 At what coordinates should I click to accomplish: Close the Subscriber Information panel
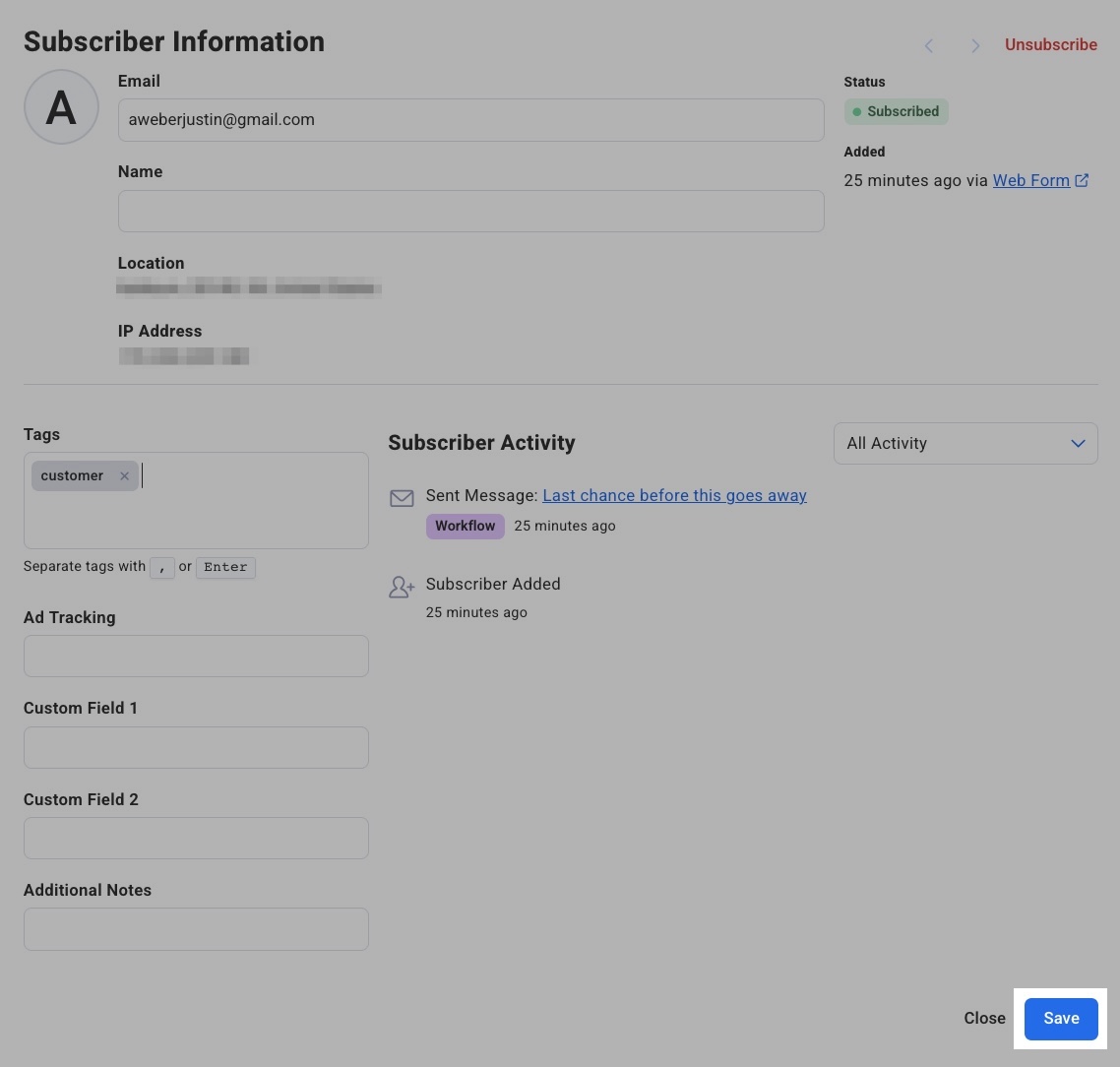[984, 1018]
